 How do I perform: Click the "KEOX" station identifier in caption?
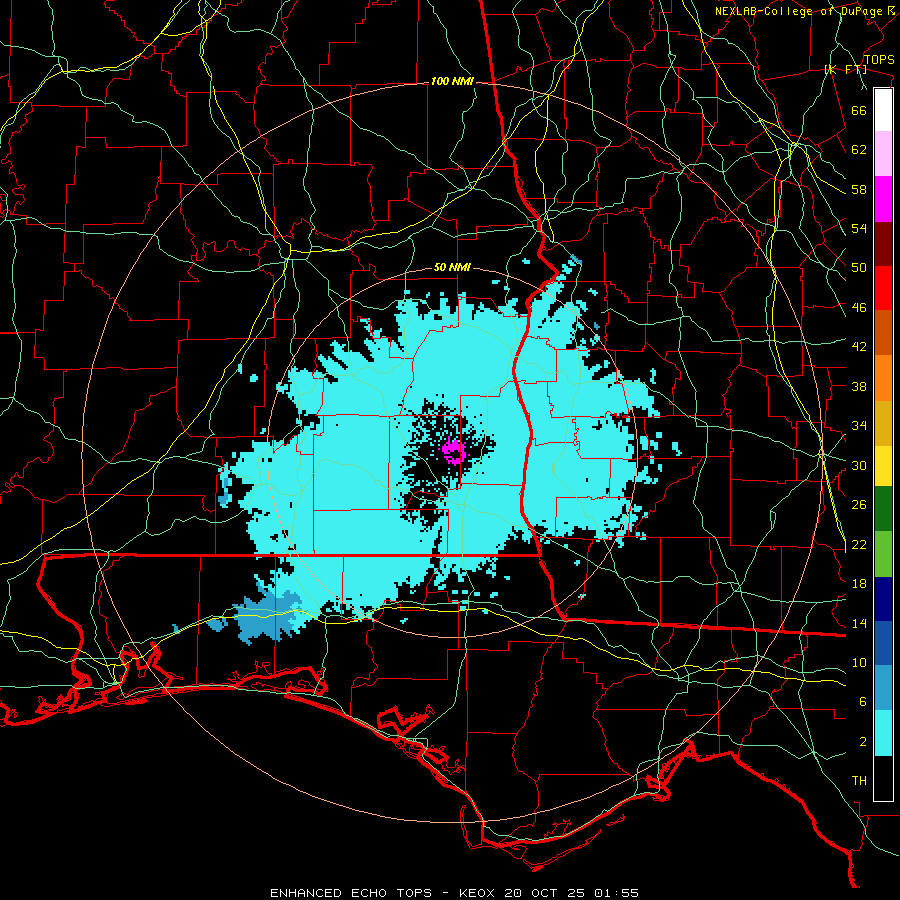pyautogui.click(x=478, y=893)
